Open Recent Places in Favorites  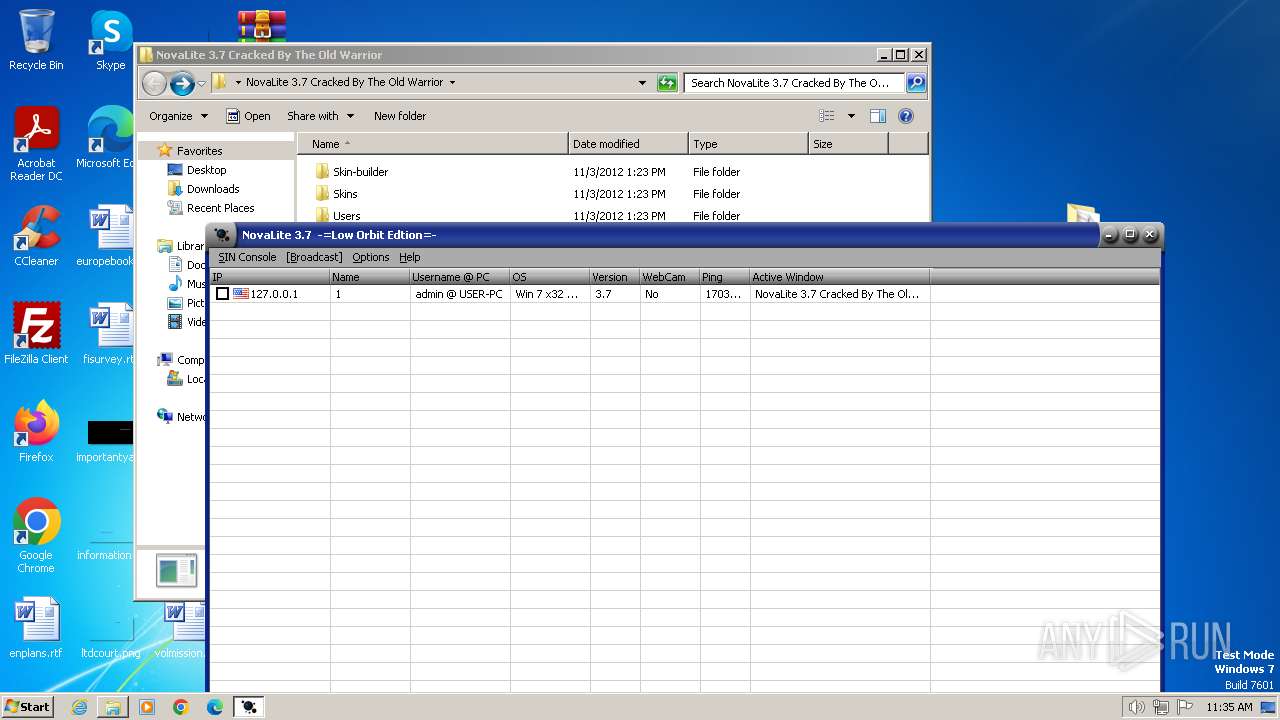tap(211, 208)
